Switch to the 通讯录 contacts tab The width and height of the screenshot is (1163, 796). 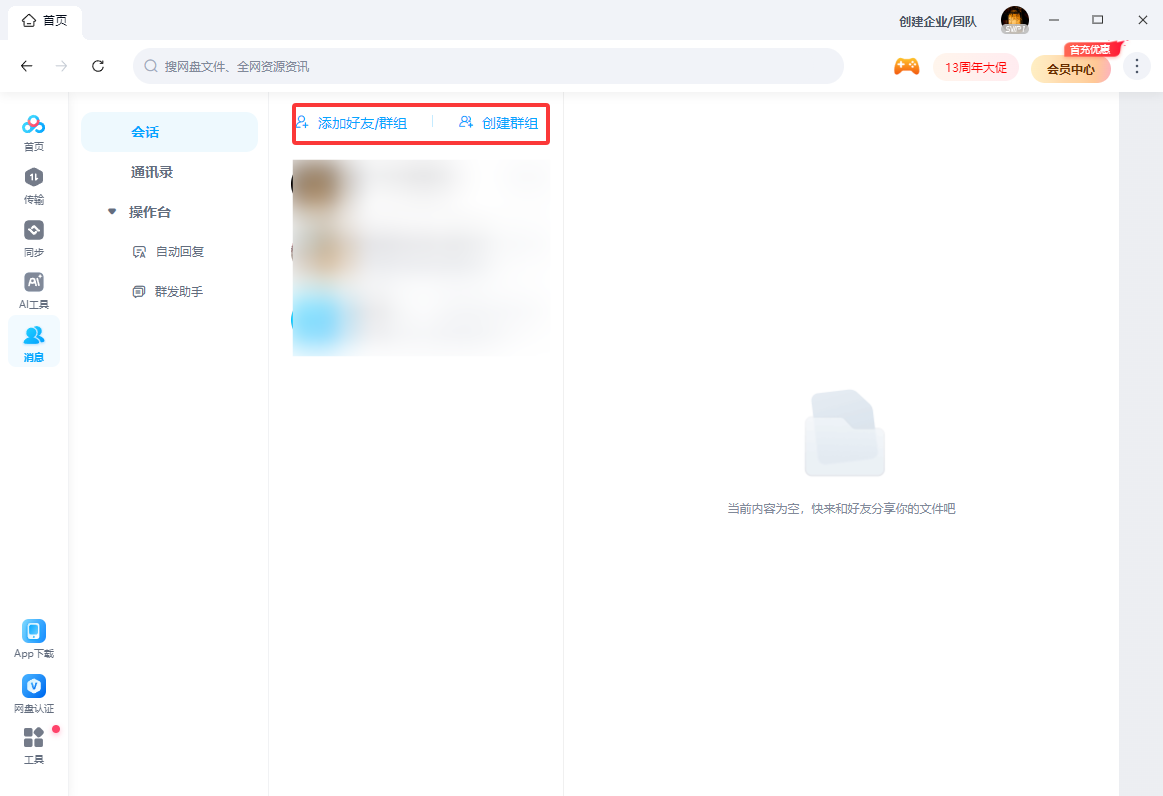[152, 172]
